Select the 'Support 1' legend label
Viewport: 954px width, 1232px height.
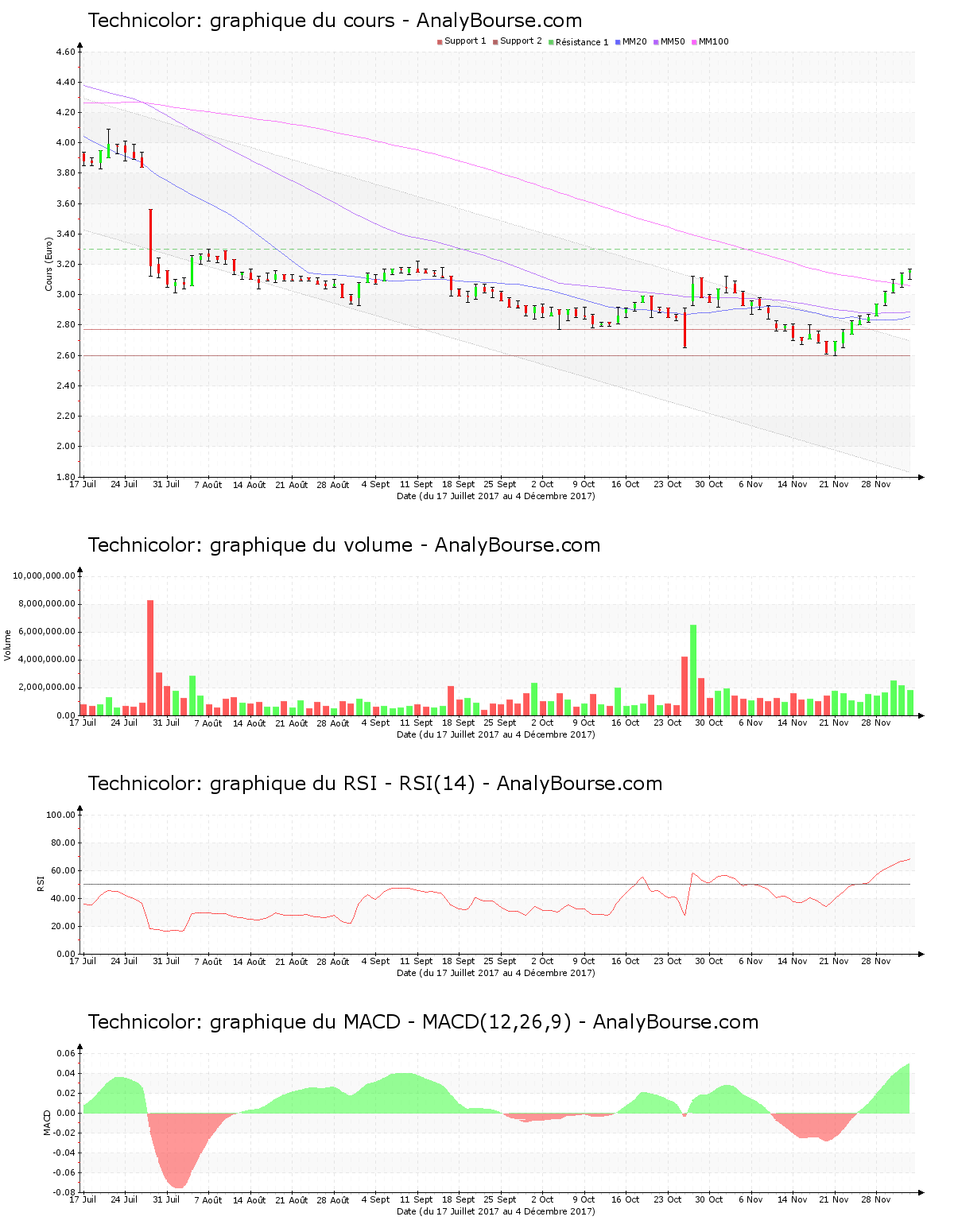(x=465, y=41)
